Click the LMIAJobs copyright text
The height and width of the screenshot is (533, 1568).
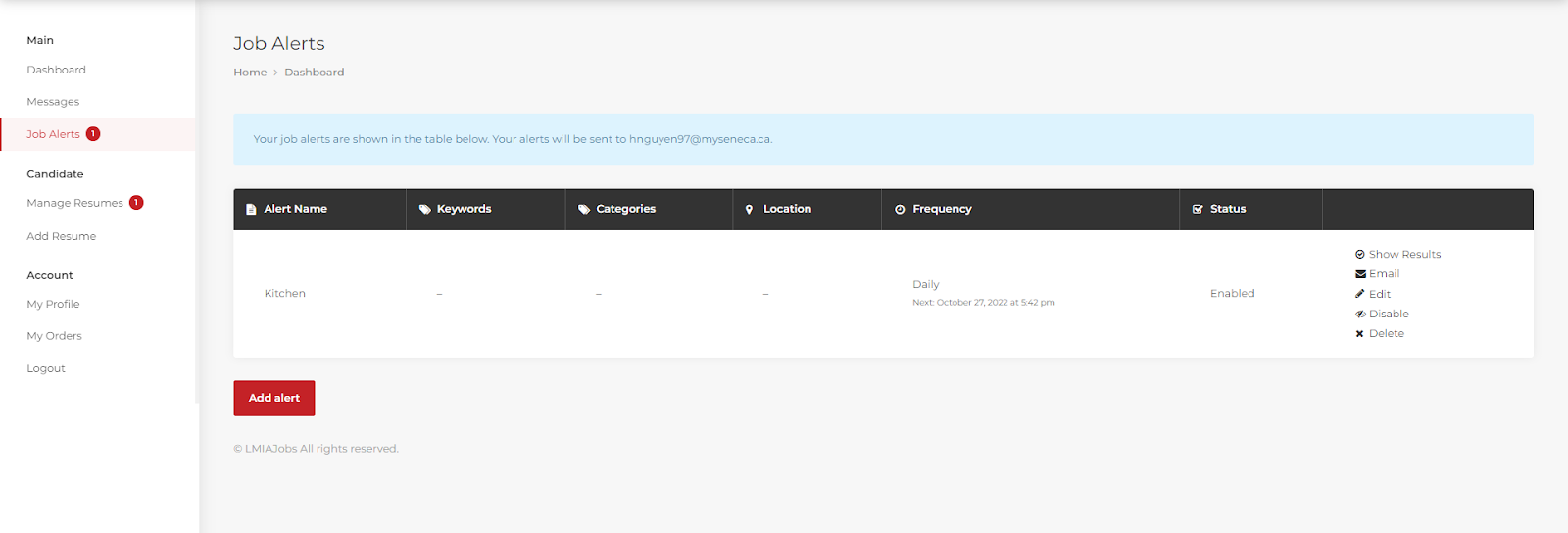tap(316, 449)
